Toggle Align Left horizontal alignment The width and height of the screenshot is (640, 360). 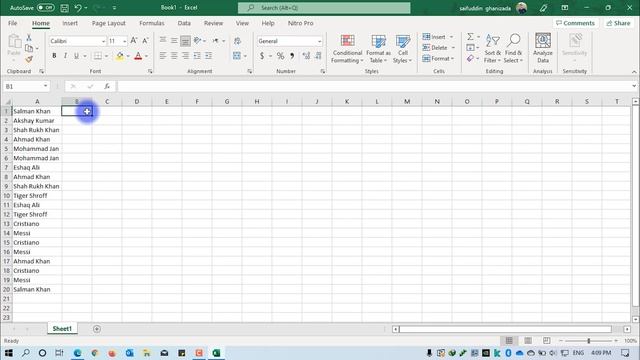tap(163, 56)
